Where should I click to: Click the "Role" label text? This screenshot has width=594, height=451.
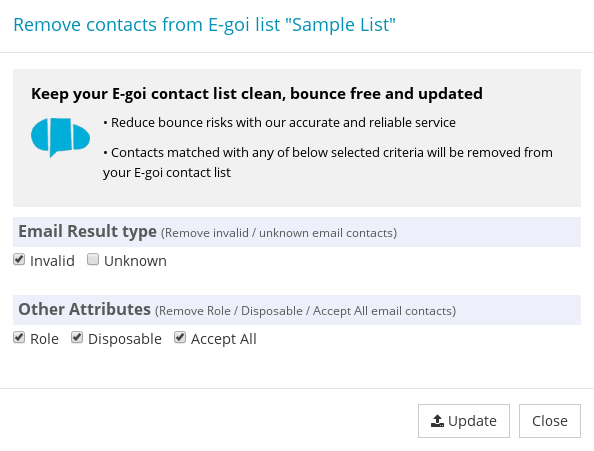[x=44, y=339]
